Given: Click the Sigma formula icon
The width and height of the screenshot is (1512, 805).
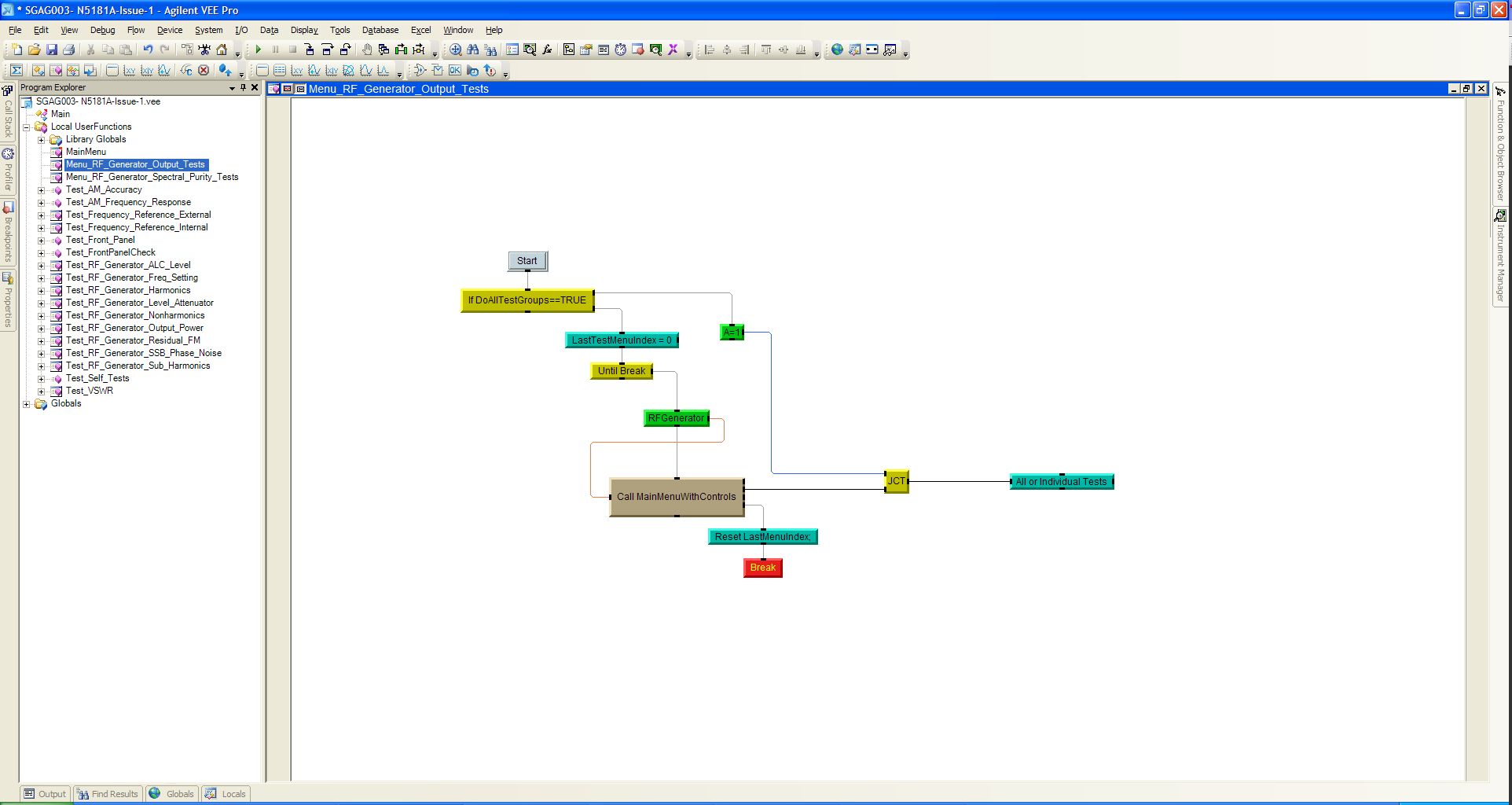Looking at the screenshot, I should [16, 71].
